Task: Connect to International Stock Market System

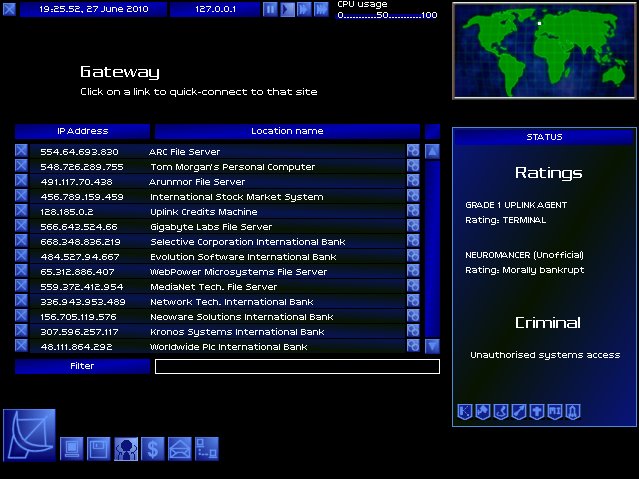Action: [x=218, y=197]
